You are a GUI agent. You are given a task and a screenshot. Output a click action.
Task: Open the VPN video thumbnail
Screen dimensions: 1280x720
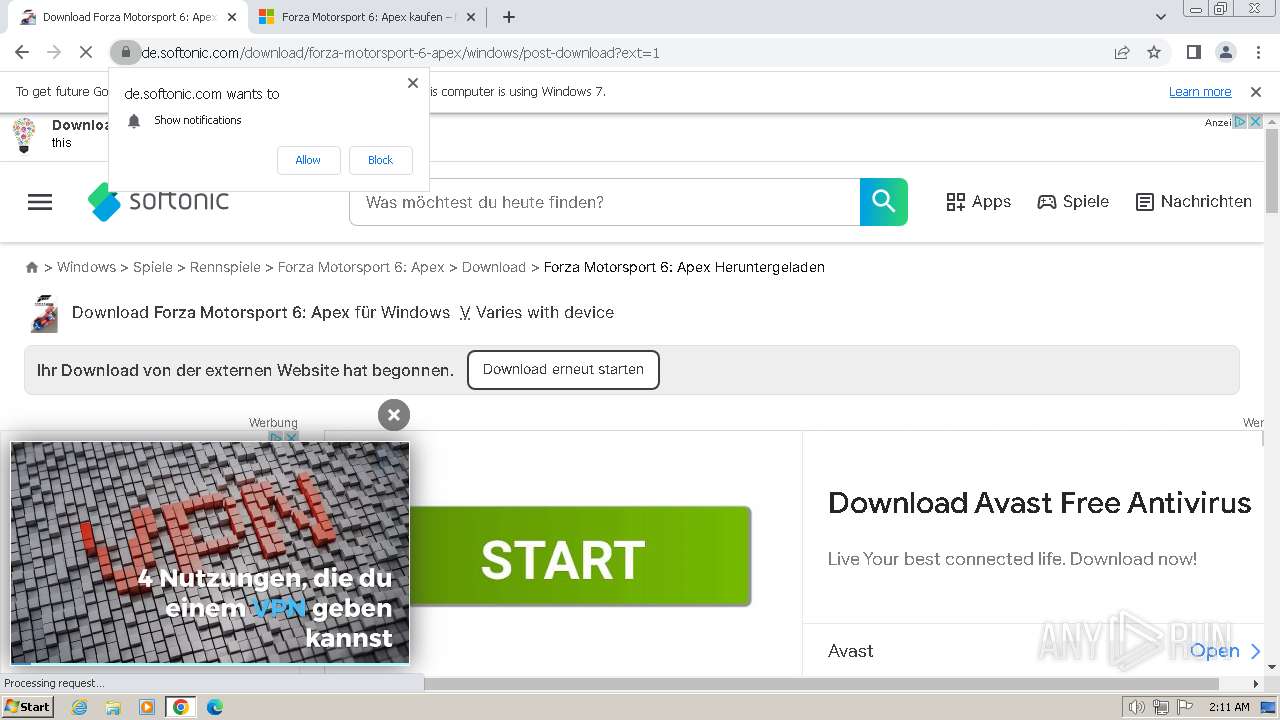tap(210, 553)
